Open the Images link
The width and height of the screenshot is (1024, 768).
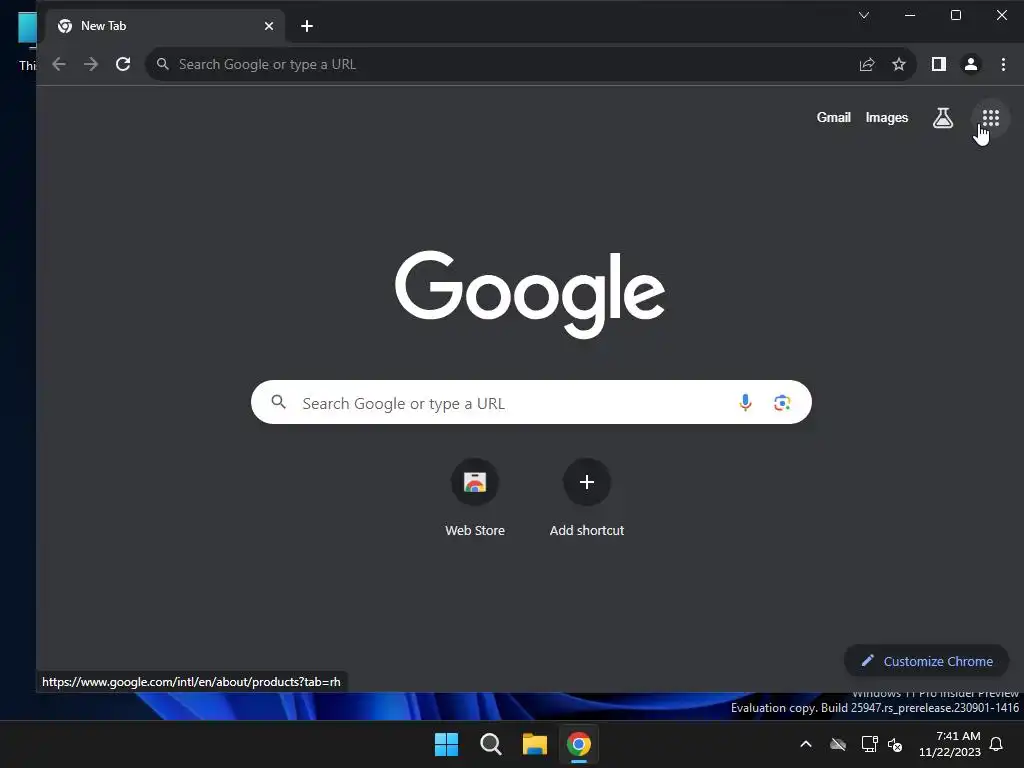[x=886, y=118]
